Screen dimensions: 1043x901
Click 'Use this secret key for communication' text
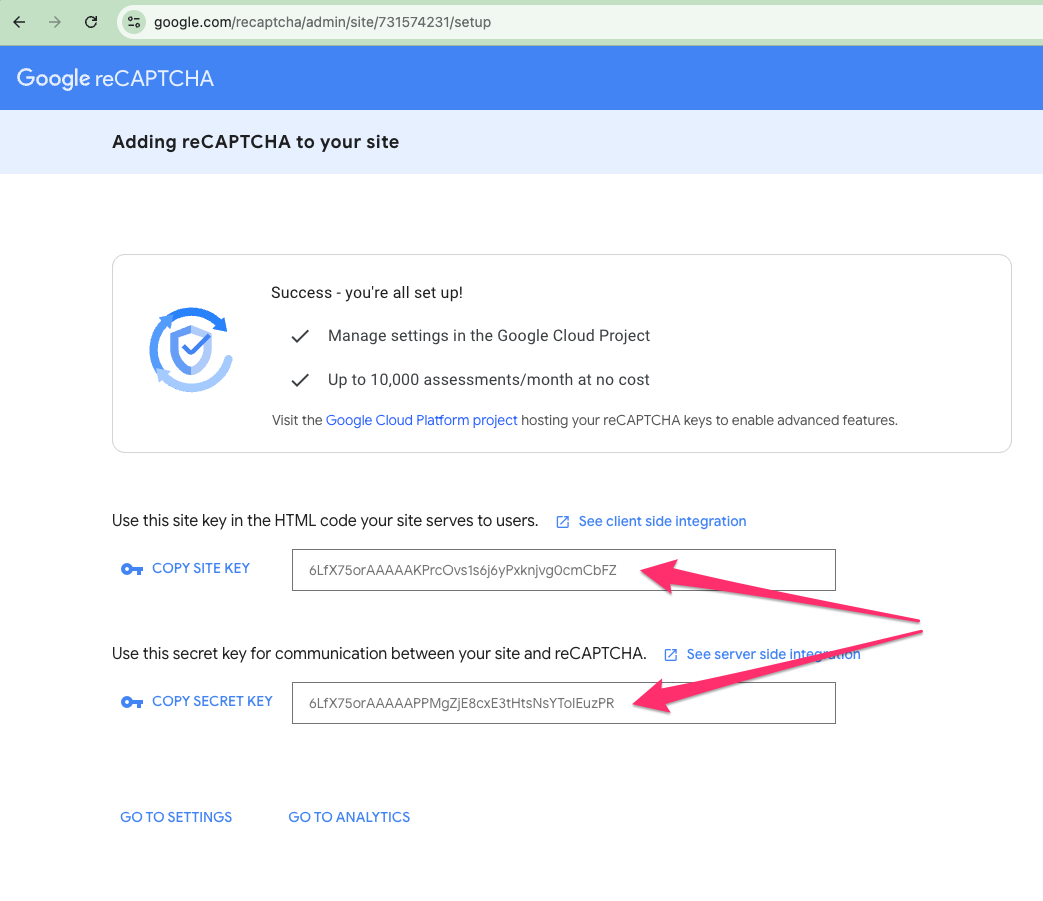click(379, 654)
